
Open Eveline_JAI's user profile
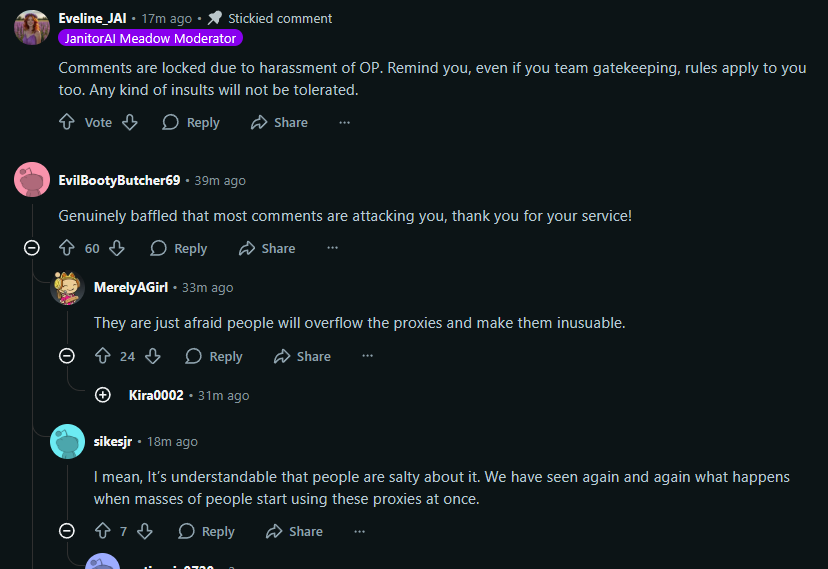coord(93,18)
